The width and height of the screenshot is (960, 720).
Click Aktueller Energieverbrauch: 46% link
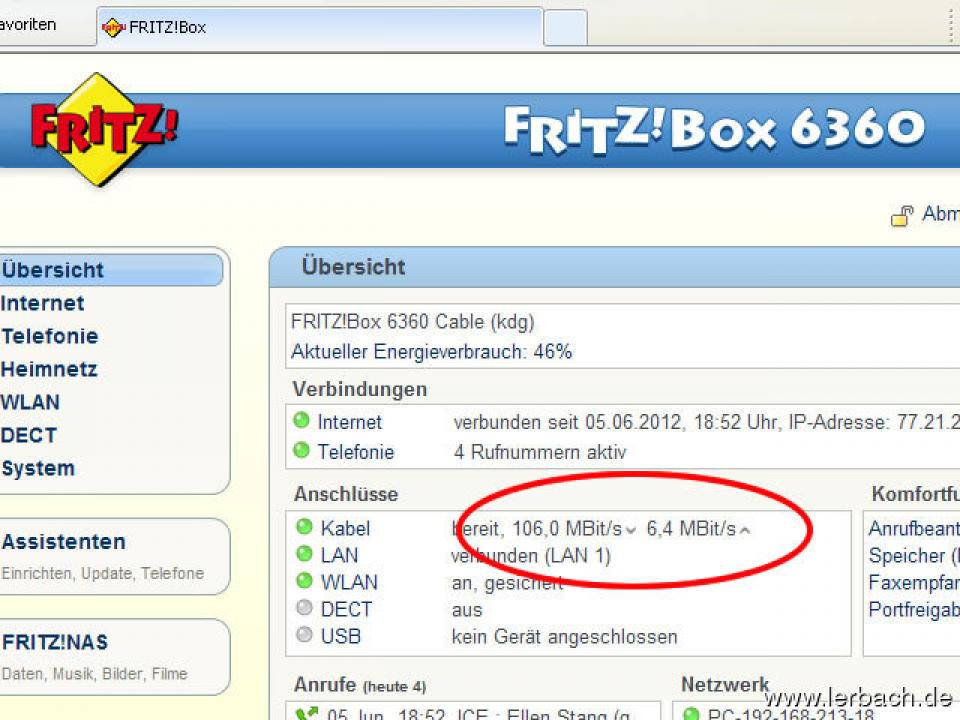tap(432, 351)
